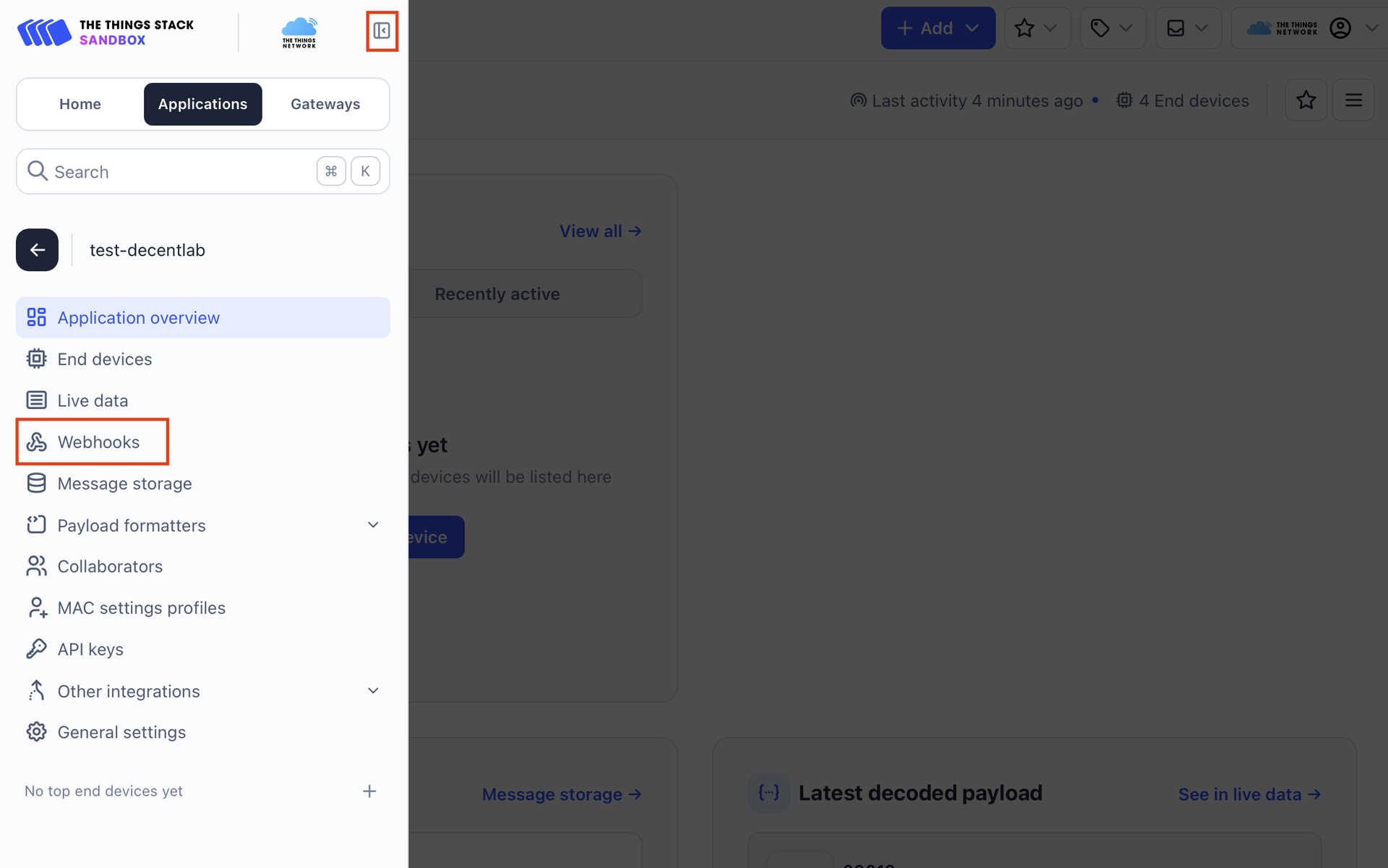This screenshot has height=868, width=1388.
Task: Click the Webhooks icon
Action: pyautogui.click(x=37, y=442)
